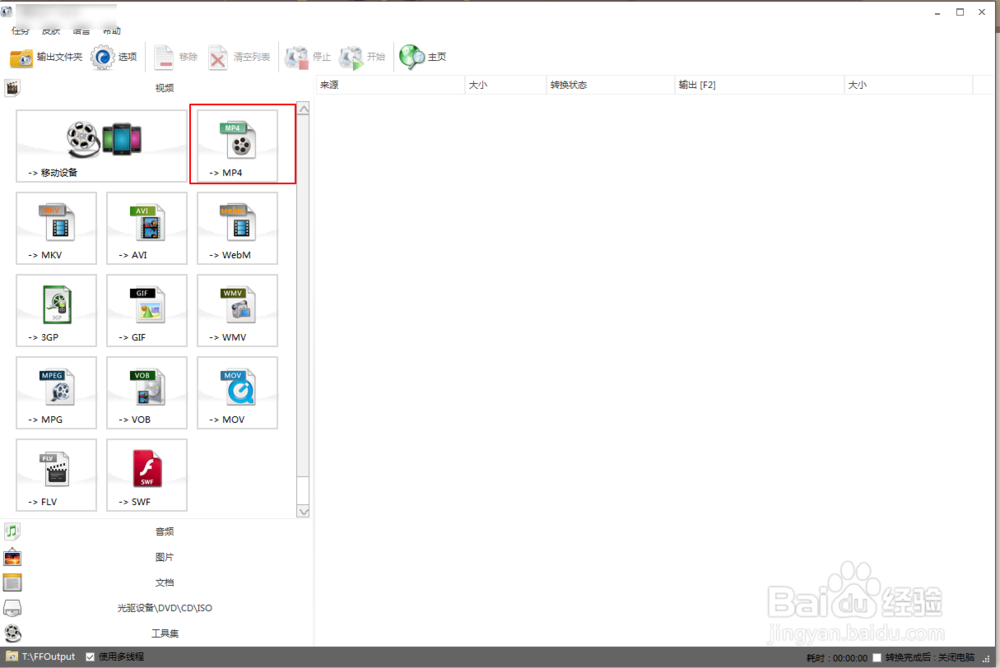Viewport: 1000px width, 668px height.
Task: Select the MP4 conversion tile
Action: (237, 146)
